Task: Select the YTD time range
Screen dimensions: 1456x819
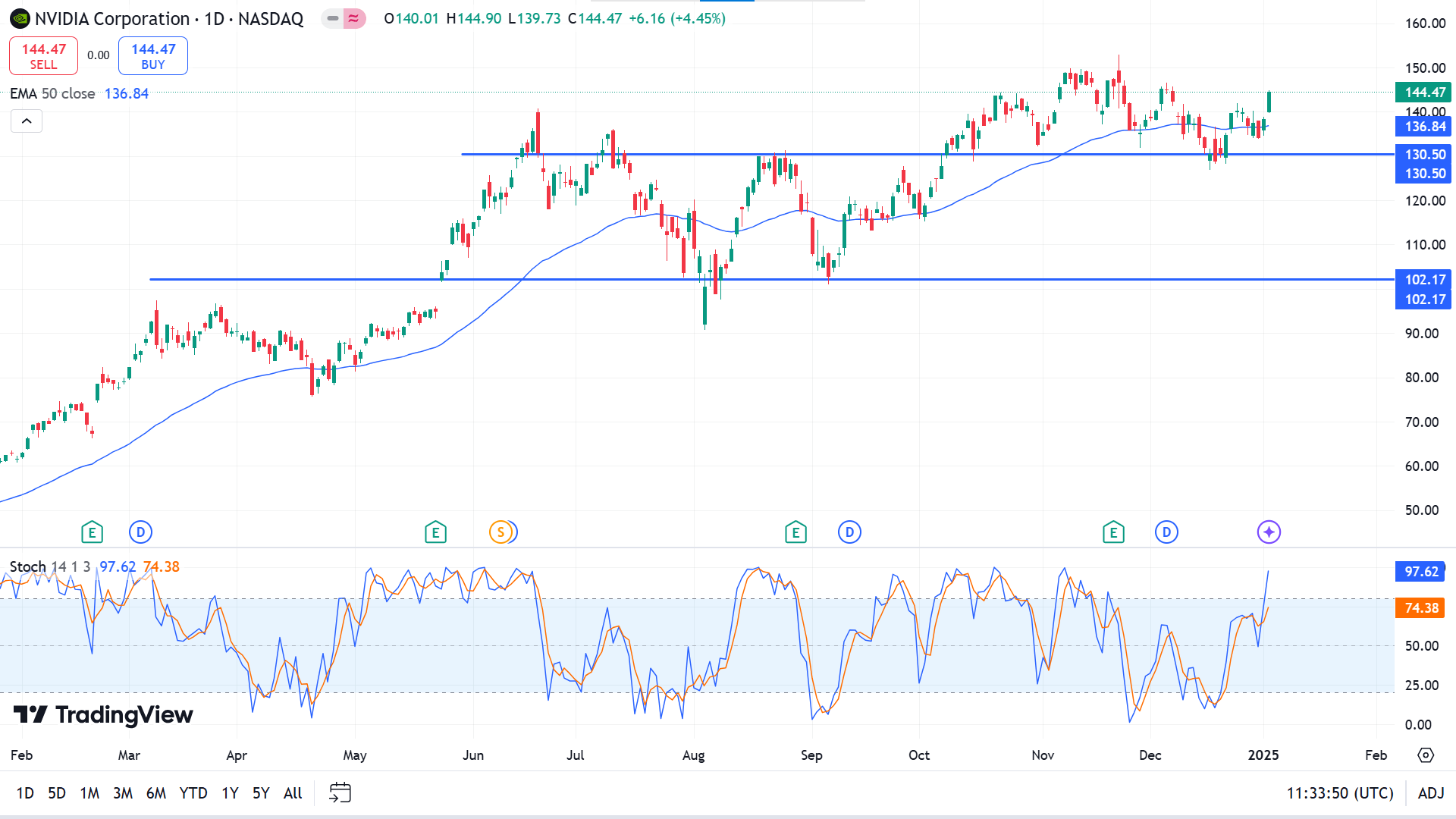Action: click(193, 793)
